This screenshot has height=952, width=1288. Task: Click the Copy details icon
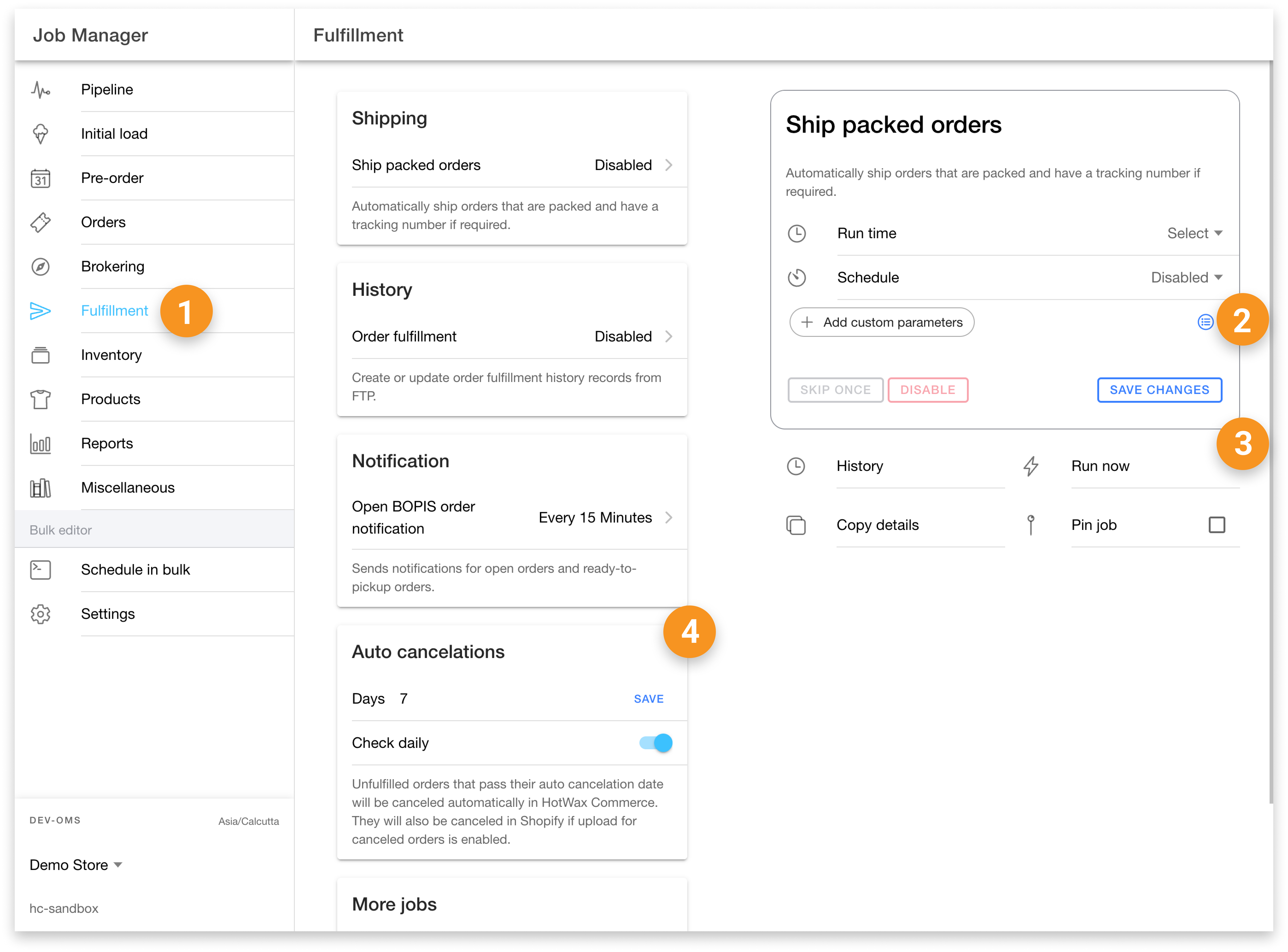click(796, 526)
